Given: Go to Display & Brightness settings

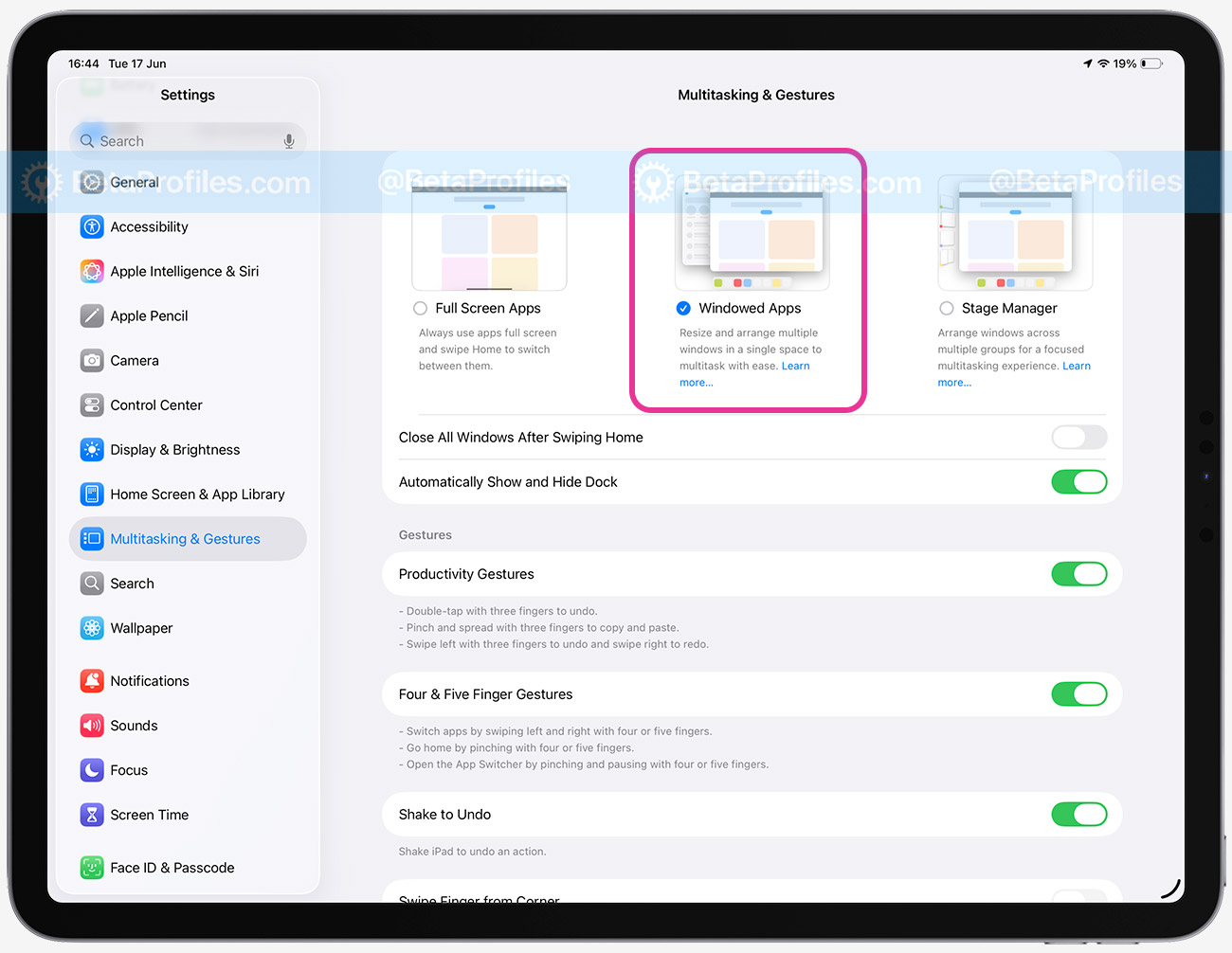Looking at the screenshot, I should 188,449.
